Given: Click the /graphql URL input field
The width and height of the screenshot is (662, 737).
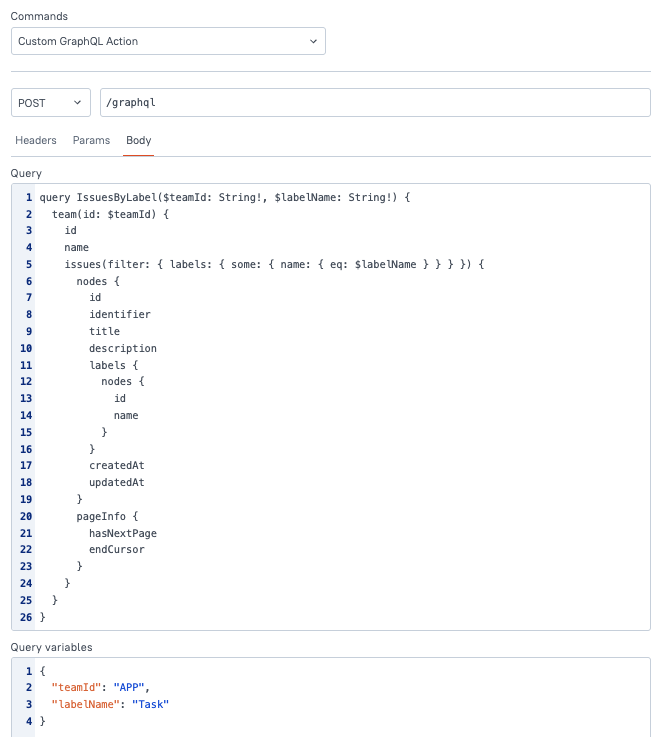Looking at the screenshot, I should pos(375,102).
